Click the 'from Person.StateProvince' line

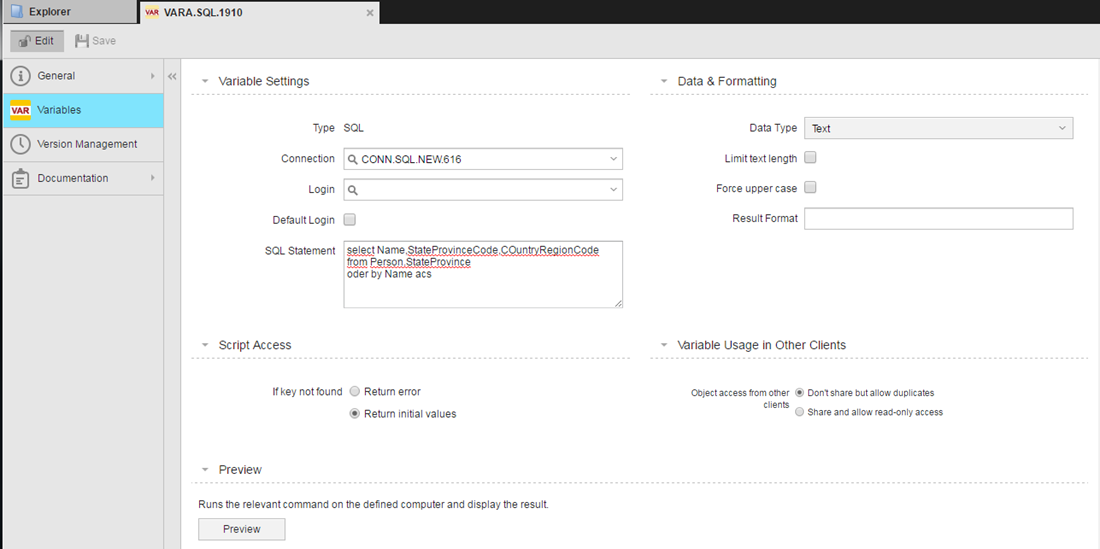coord(409,262)
